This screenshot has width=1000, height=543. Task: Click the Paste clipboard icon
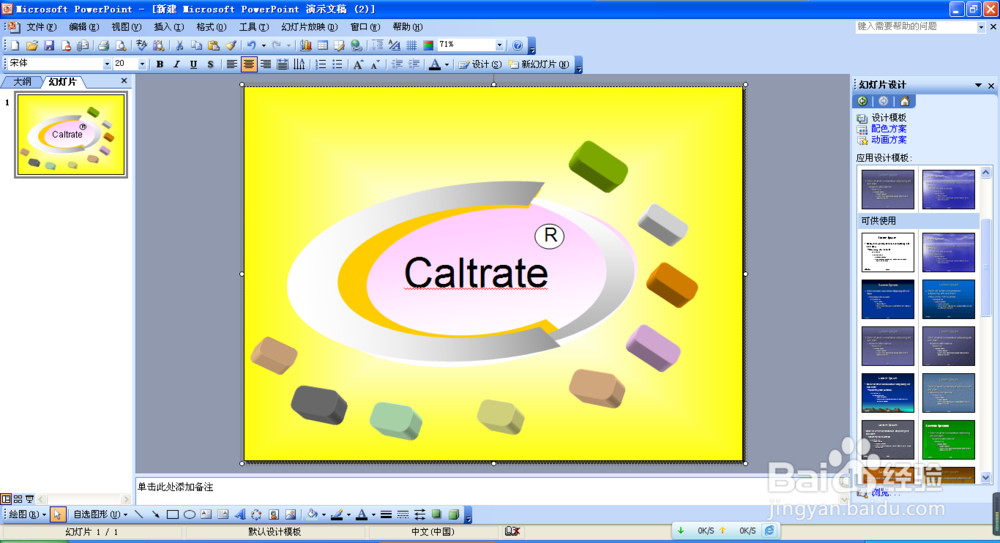point(214,45)
